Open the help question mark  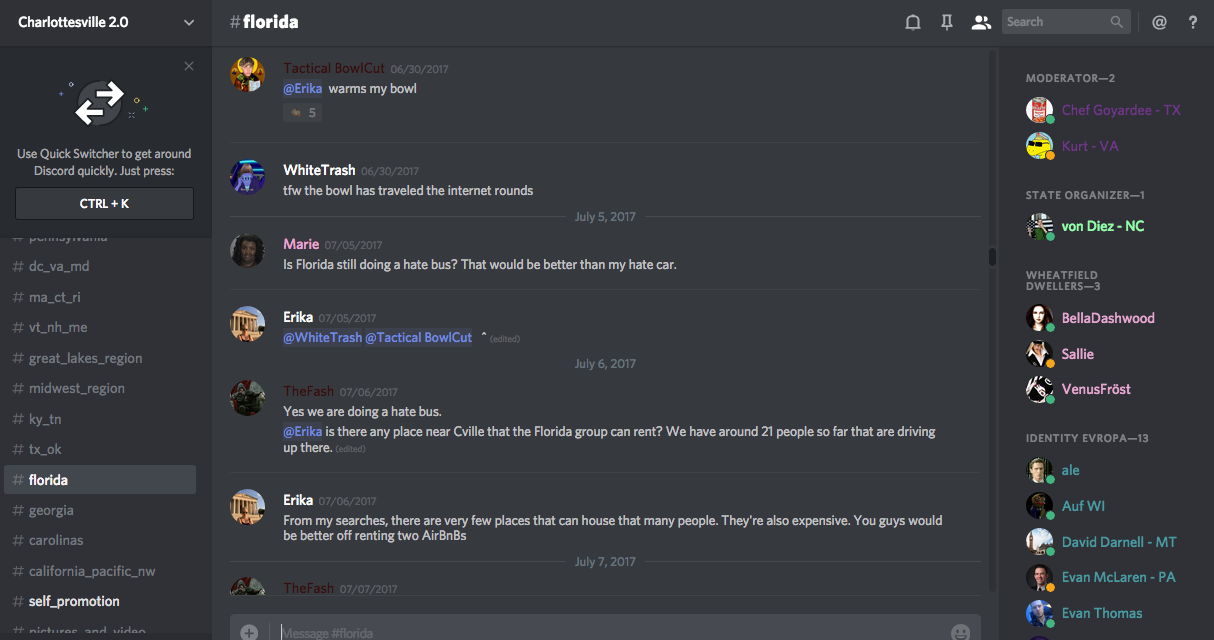pyautogui.click(x=1193, y=22)
